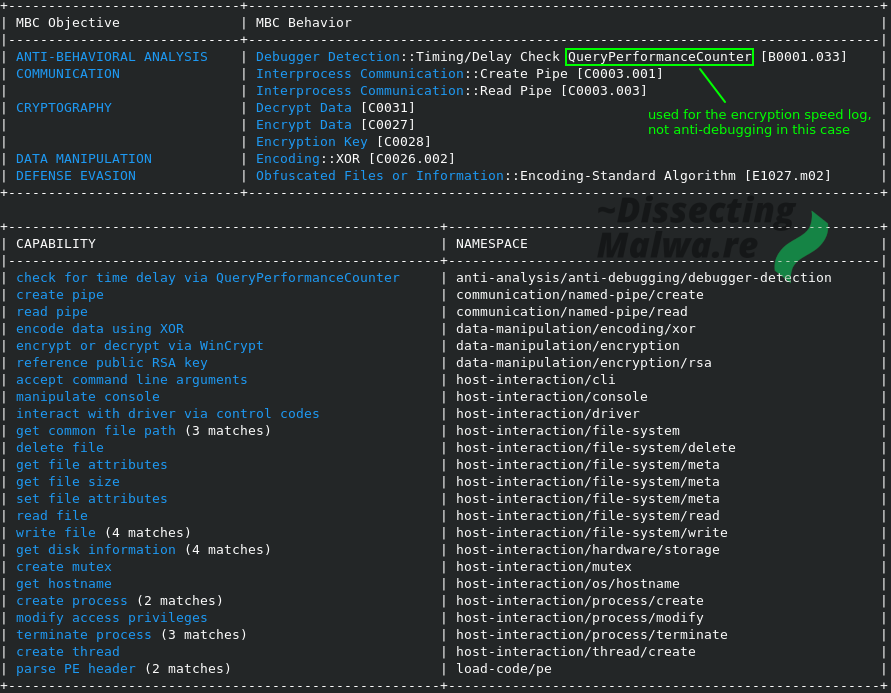
Task: Click the COMMUNICATION objective text
Action: [x=68, y=74]
